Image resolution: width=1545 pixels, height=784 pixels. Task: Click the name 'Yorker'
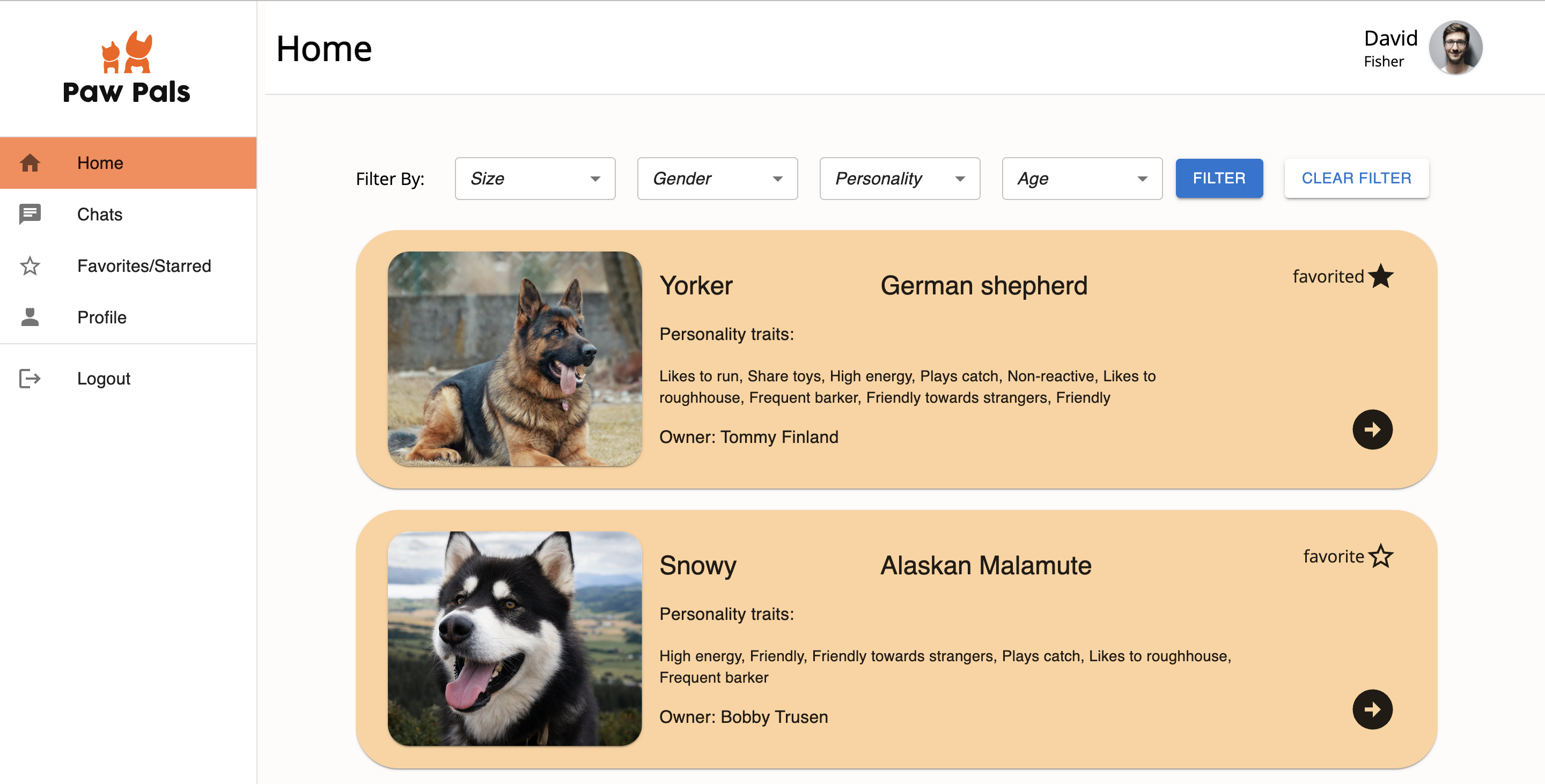[696, 285]
